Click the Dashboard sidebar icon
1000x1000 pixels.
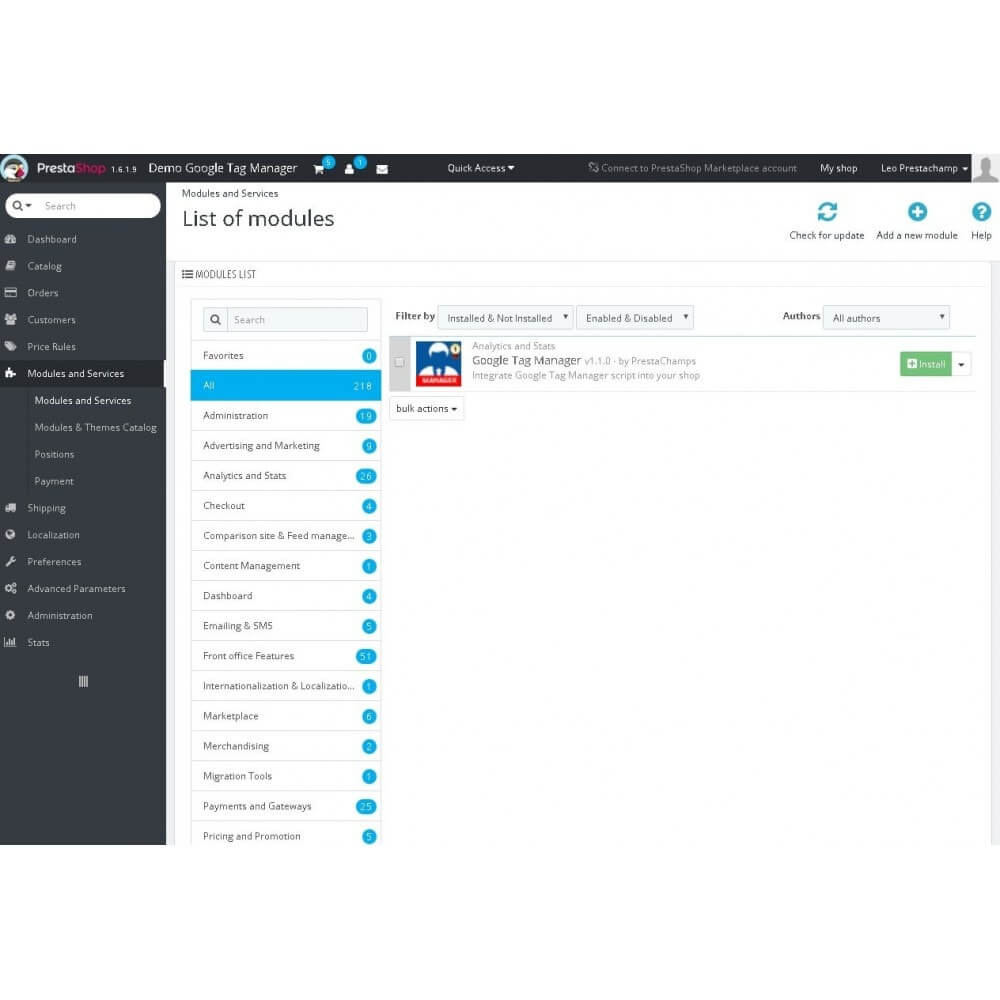[10, 239]
